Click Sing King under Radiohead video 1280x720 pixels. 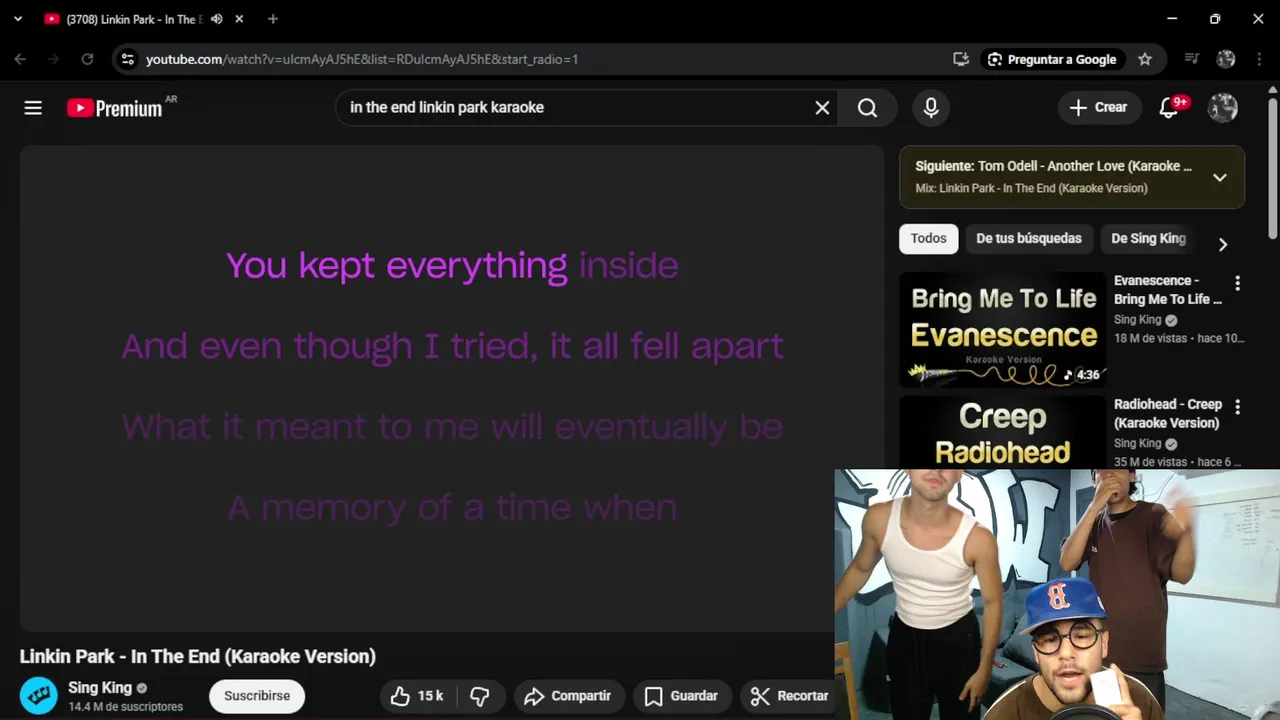1138,444
